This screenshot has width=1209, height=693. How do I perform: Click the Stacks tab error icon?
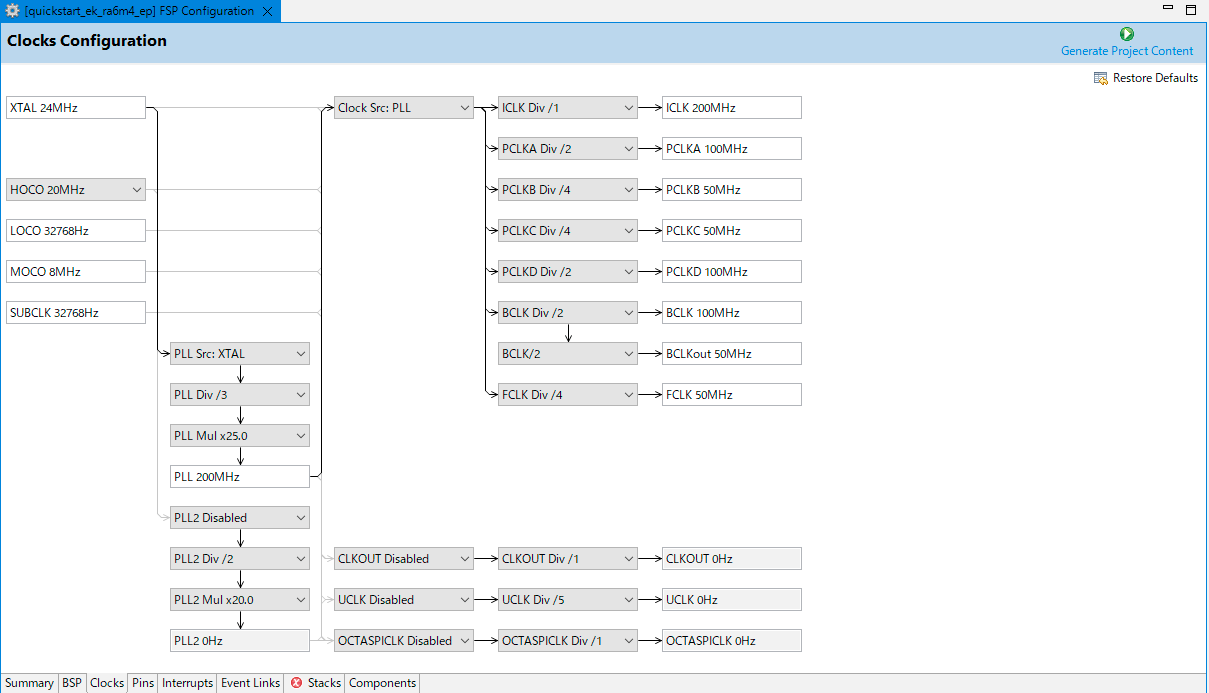coord(296,683)
